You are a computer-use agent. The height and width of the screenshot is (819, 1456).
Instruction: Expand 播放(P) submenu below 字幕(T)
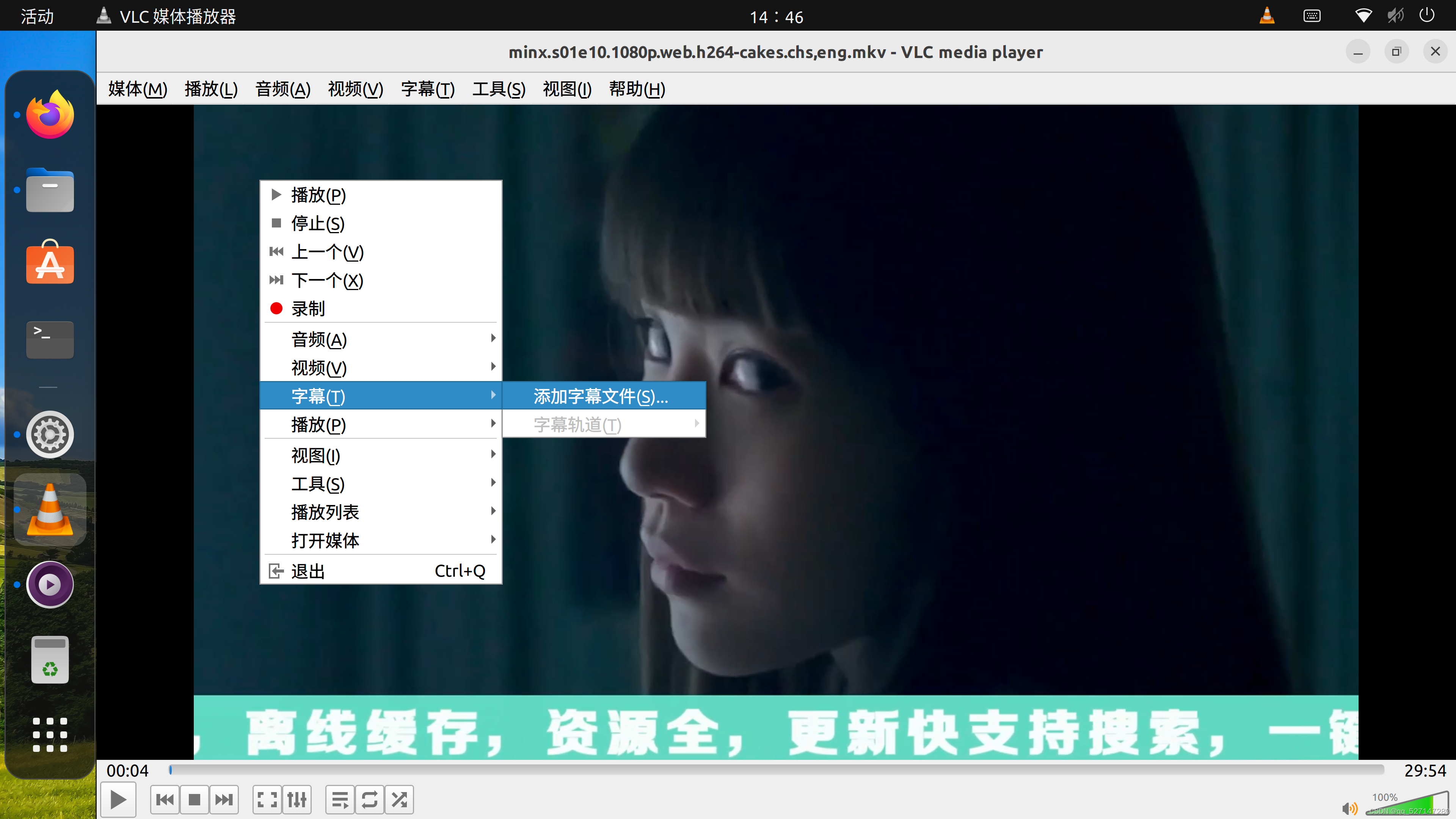pyautogui.click(x=381, y=424)
